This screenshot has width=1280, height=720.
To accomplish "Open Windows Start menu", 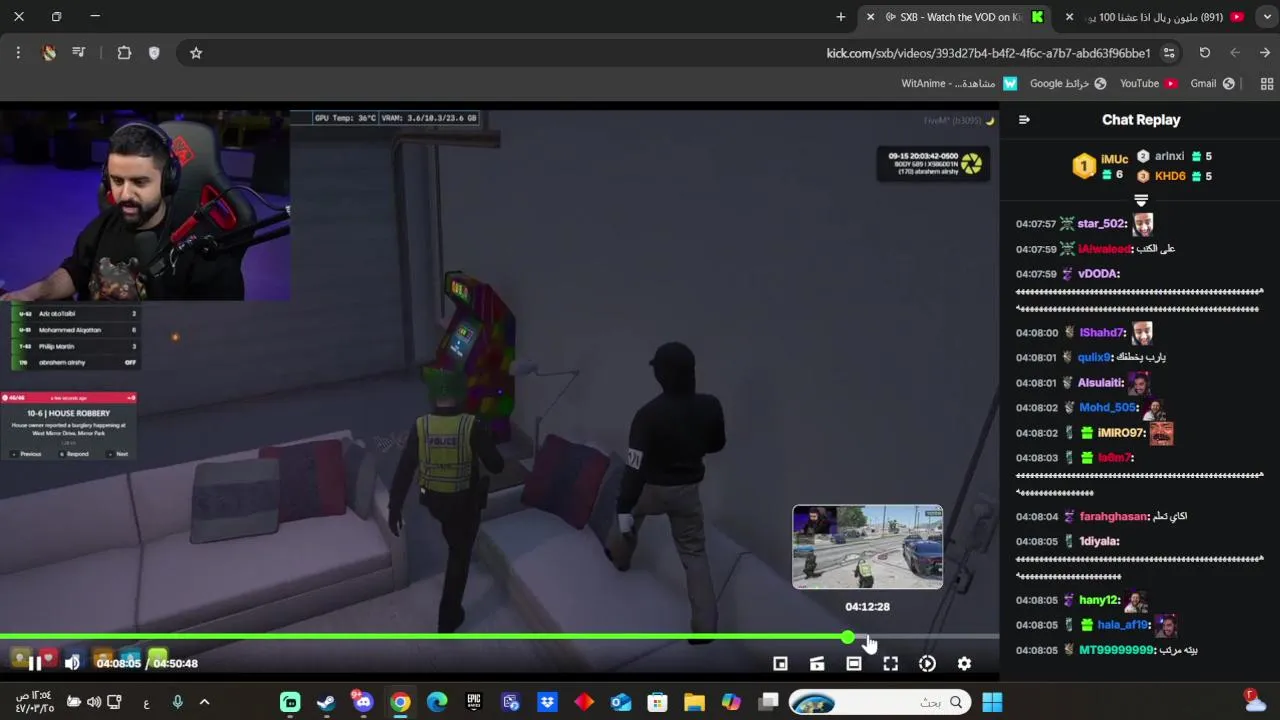I will coord(992,703).
